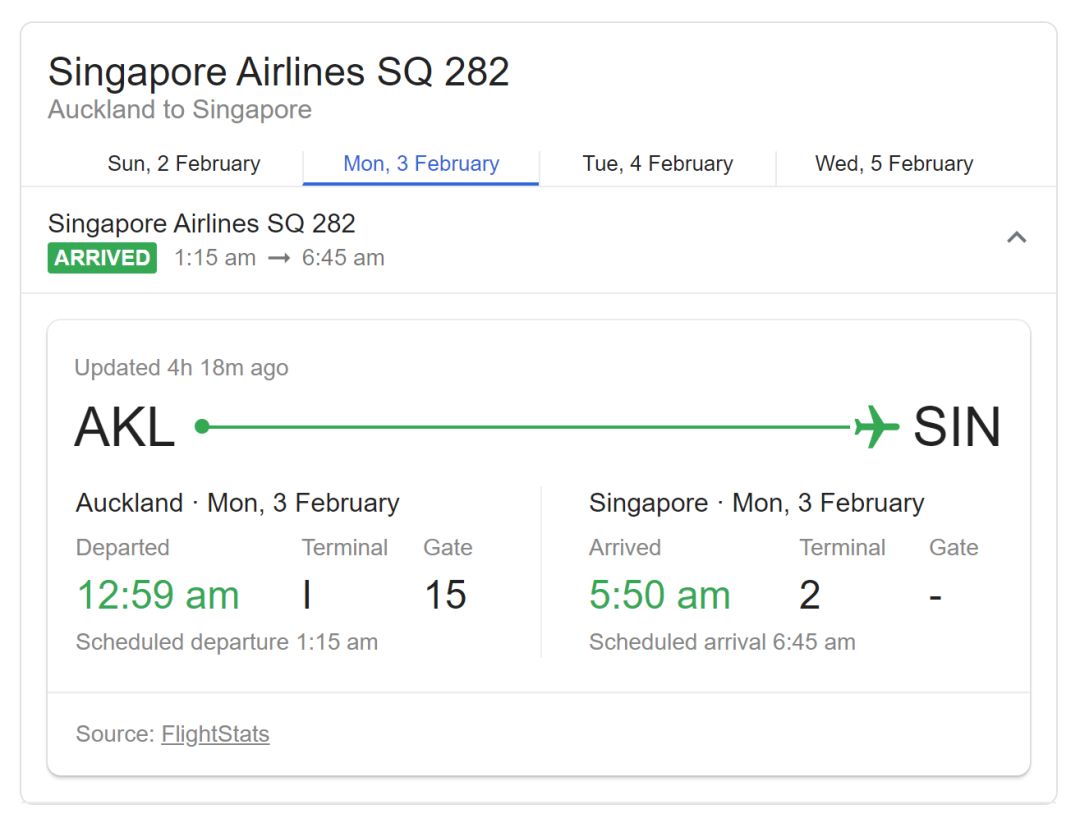Collapse the SQ 282 flight details chevron
Screen dimensions: 1080x814
click(x=1016, y=238)
